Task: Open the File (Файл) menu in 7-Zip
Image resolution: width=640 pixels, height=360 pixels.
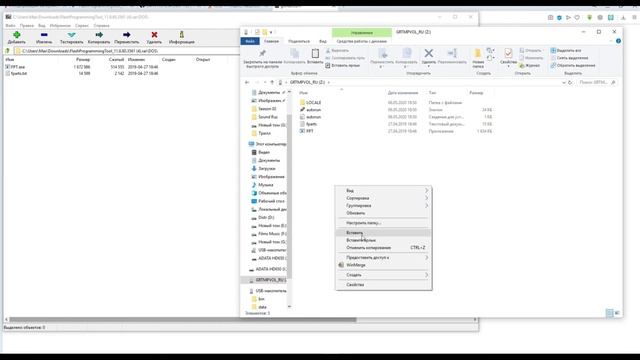Action: (10, 25)
